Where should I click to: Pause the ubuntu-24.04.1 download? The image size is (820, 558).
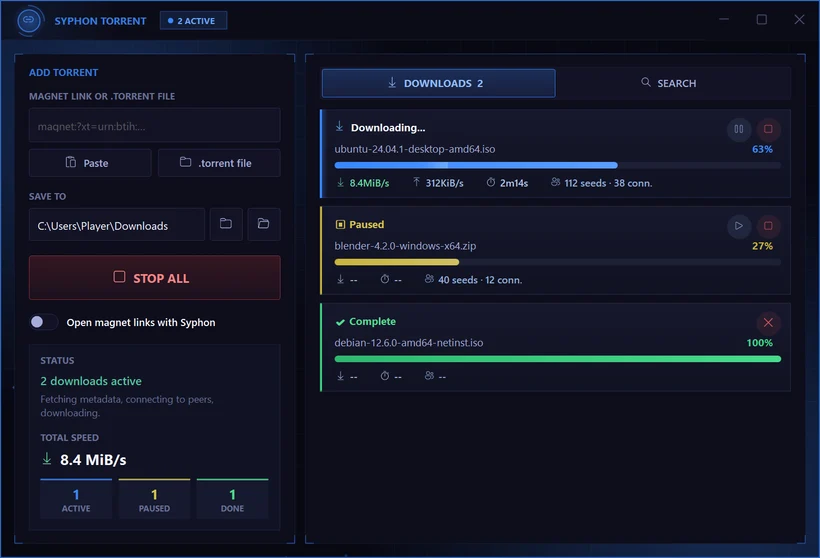tap(738, 129)
